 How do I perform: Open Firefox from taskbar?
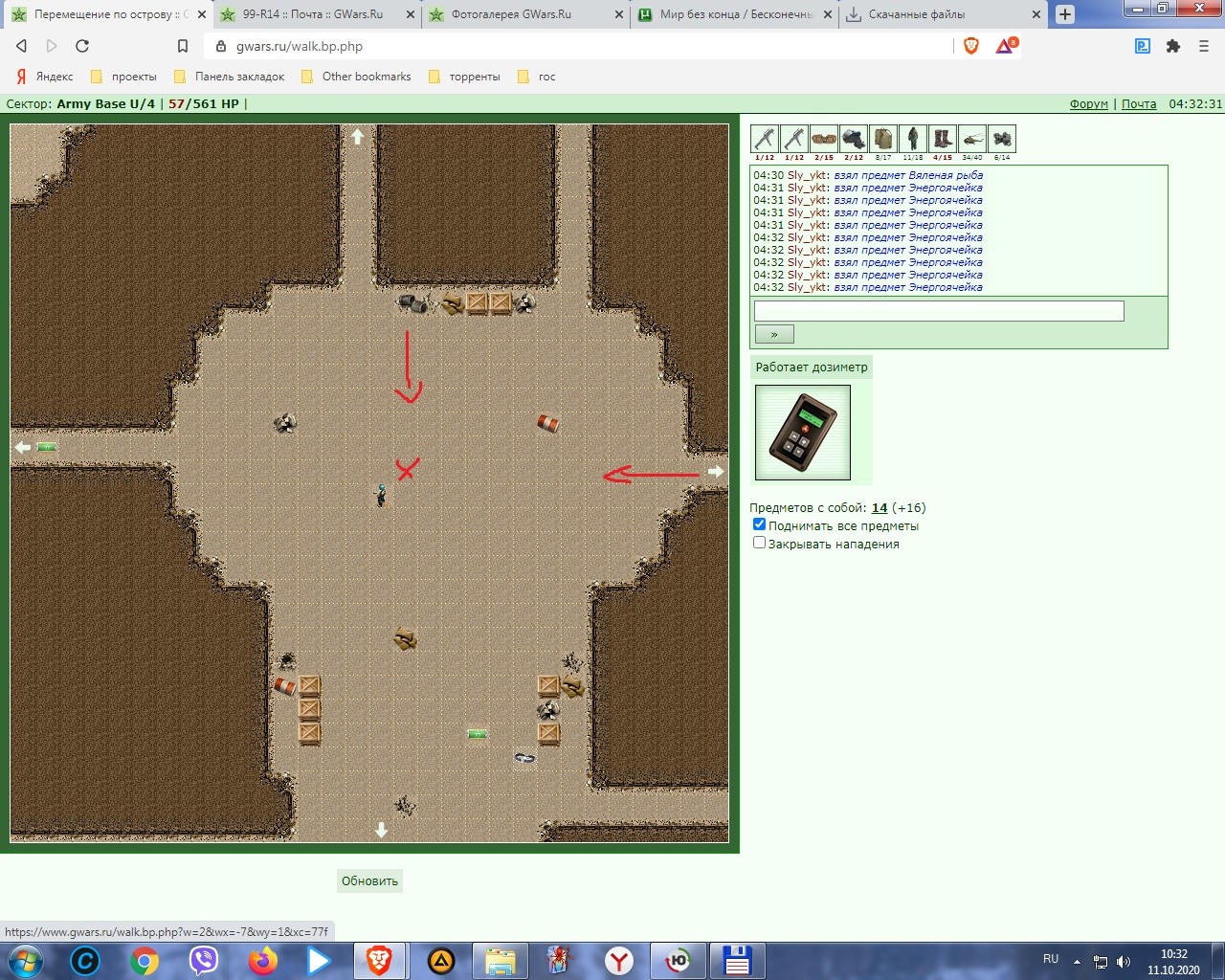(263, 961)
